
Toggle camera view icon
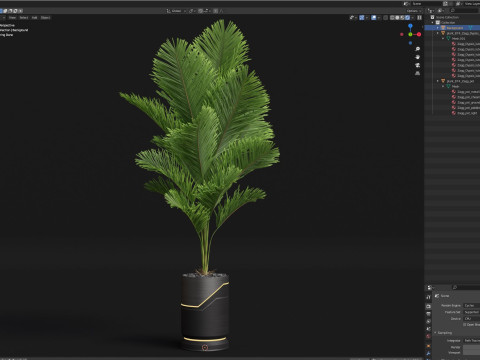tap(417, 65)
